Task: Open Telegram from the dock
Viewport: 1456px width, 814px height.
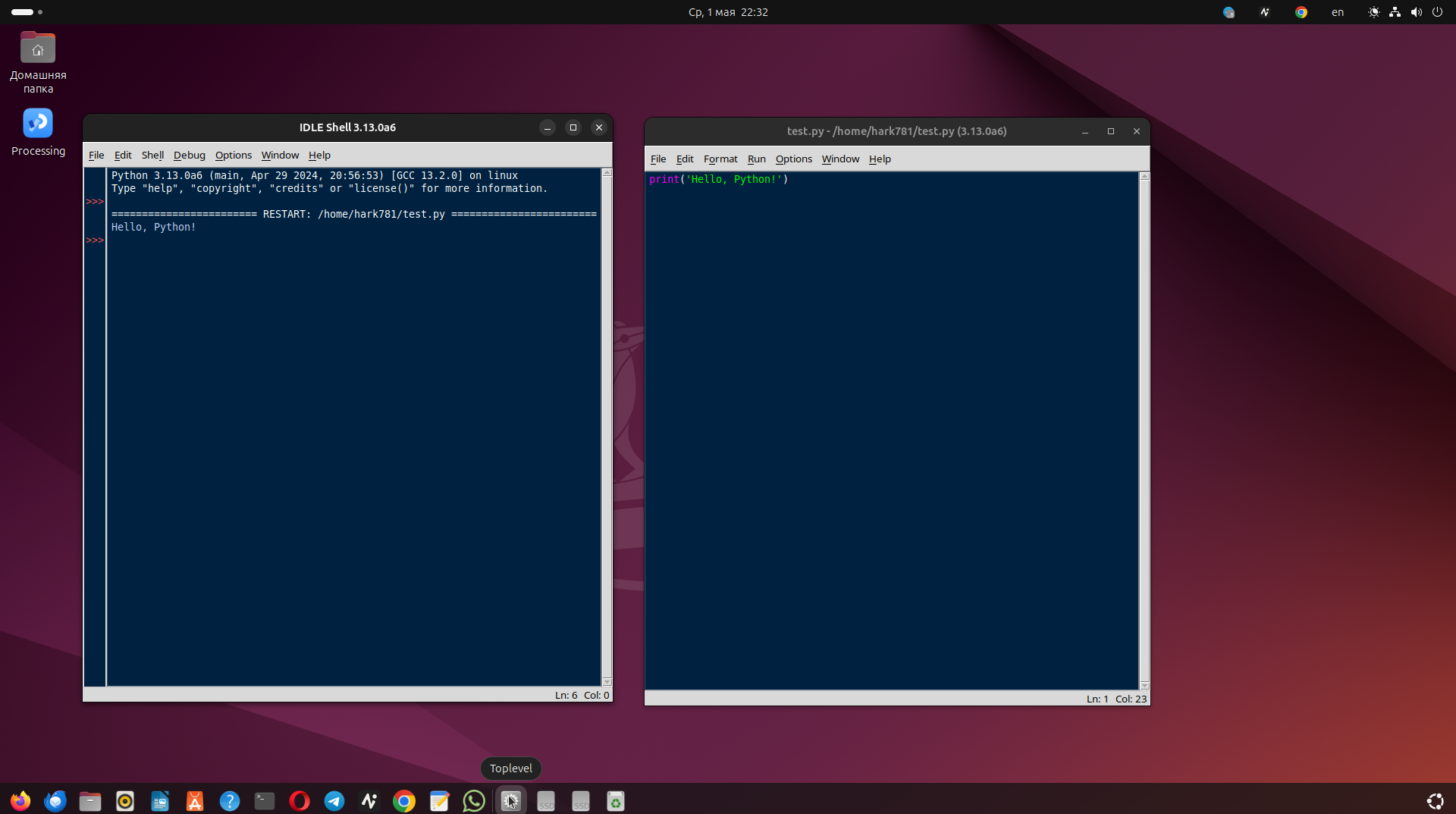Action: (x=334, y=801)
